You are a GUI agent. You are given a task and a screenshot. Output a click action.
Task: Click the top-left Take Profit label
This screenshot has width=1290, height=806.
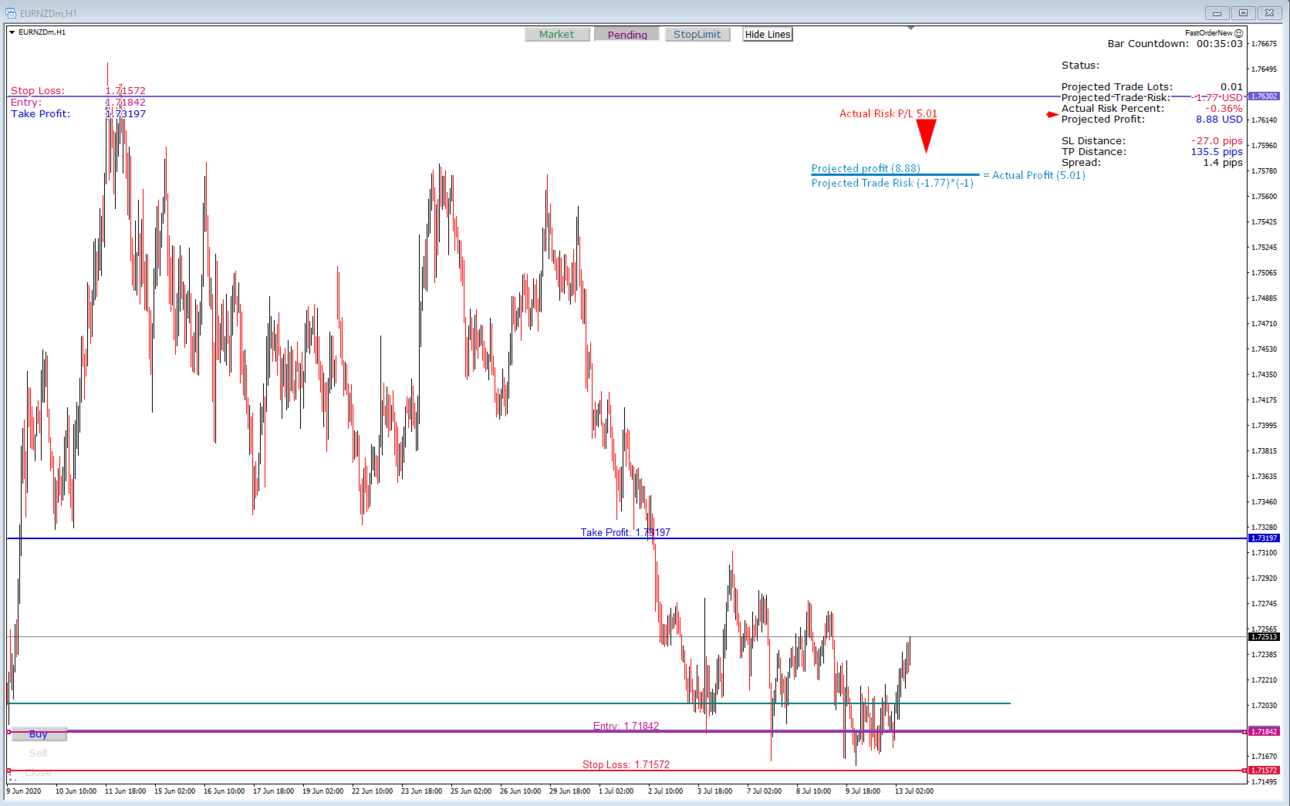tap(40, 114)
